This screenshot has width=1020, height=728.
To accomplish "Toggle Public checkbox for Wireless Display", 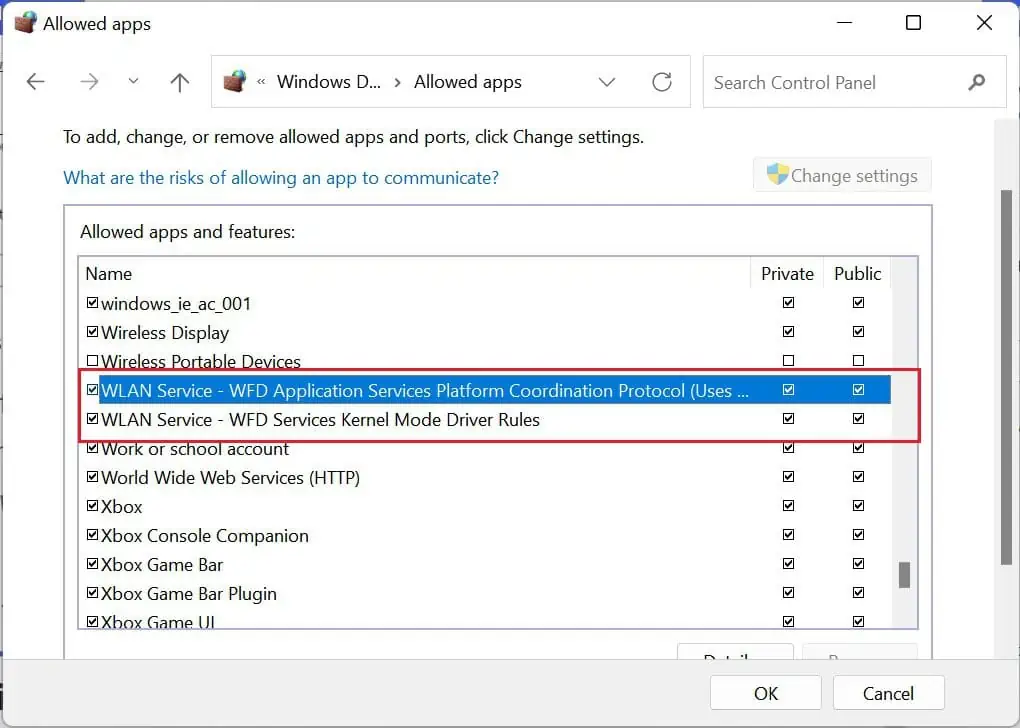I will tap(859, 332).
